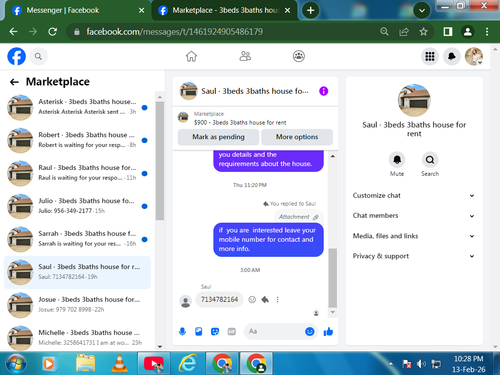
Task: Open Michelle conversation in list
Action: pyautogui.click(x=77, y=337)
